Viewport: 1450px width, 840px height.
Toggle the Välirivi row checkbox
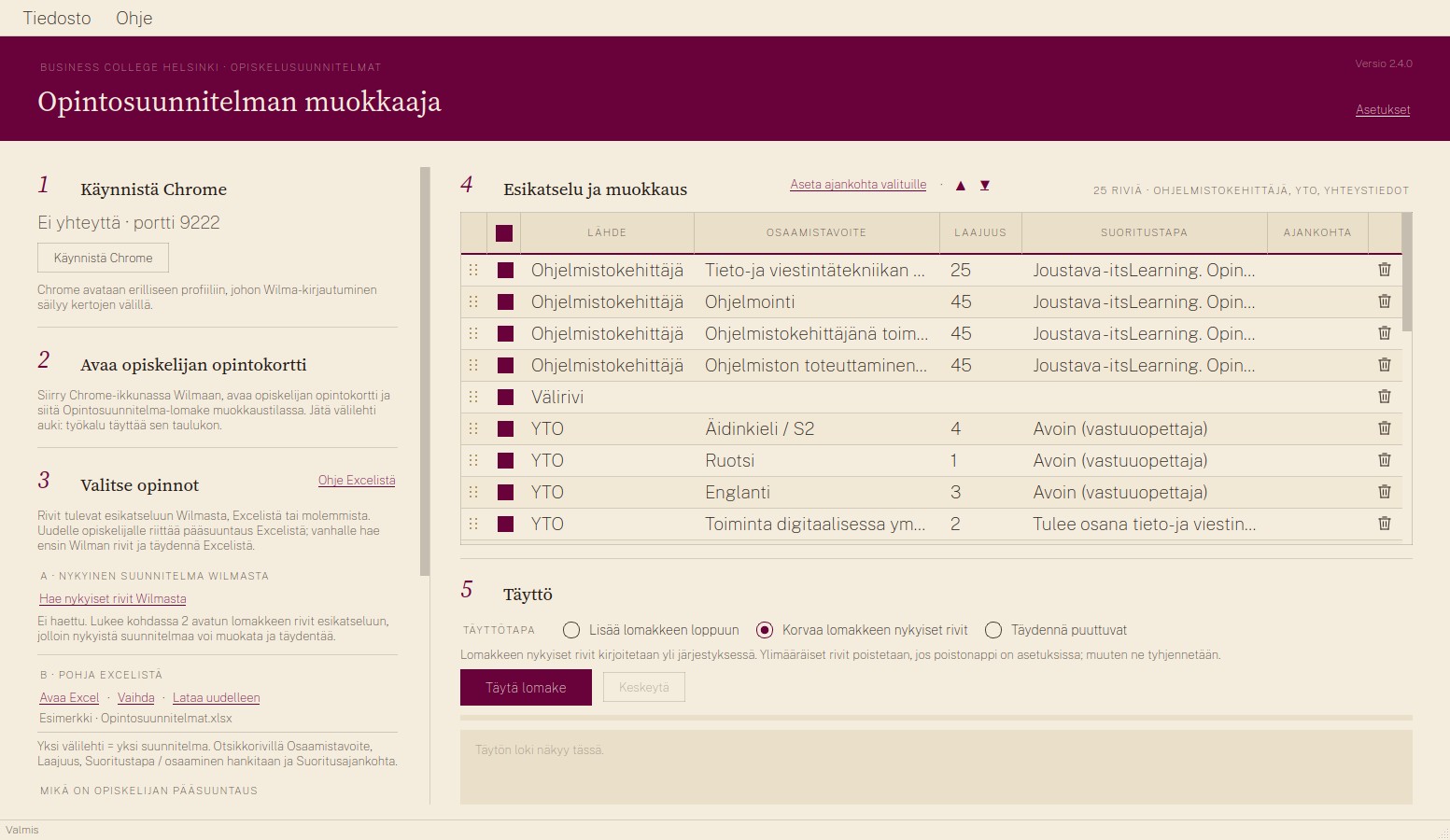click(506, 398)
